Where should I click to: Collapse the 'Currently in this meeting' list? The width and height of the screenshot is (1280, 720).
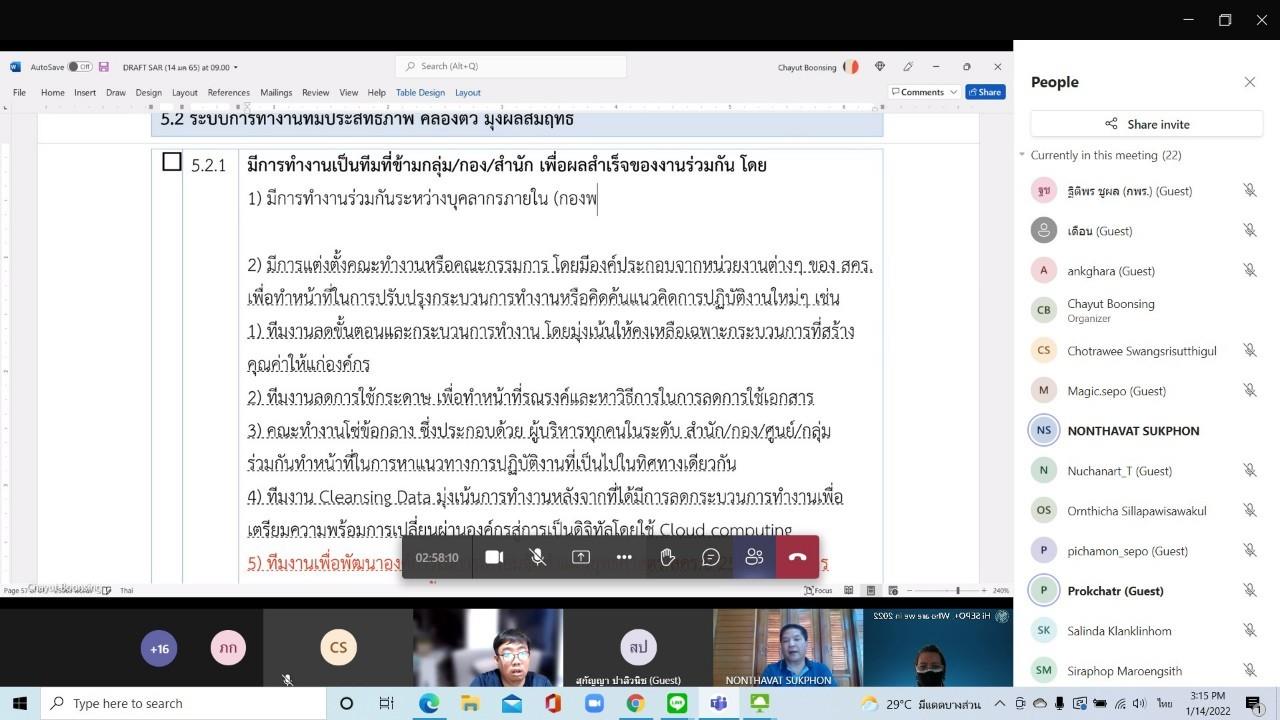coord(1022,155)
